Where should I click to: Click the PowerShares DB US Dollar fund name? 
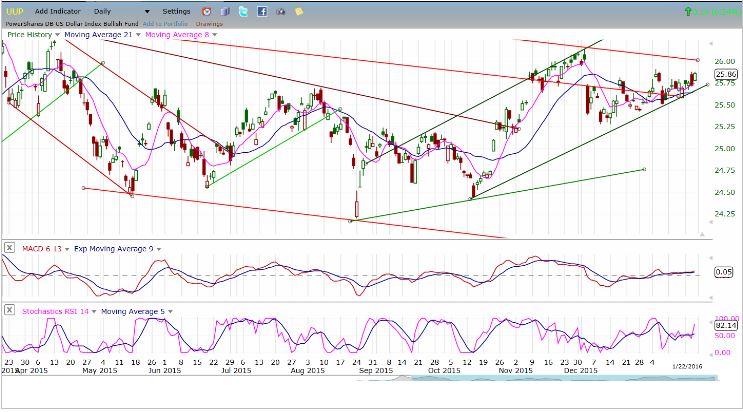(72, 23)
